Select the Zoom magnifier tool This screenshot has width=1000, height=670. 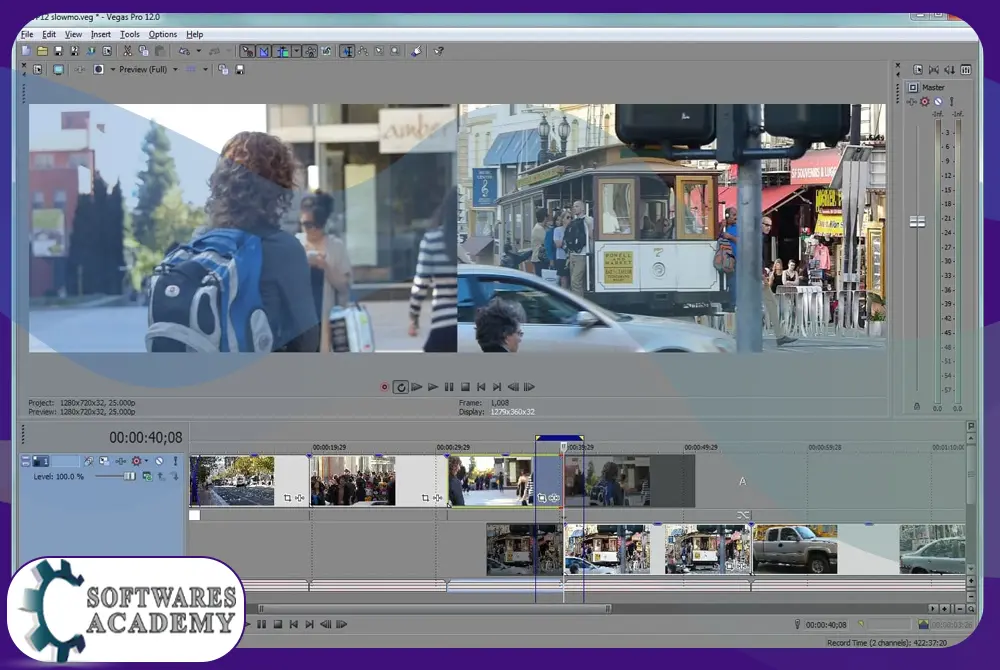395,51
